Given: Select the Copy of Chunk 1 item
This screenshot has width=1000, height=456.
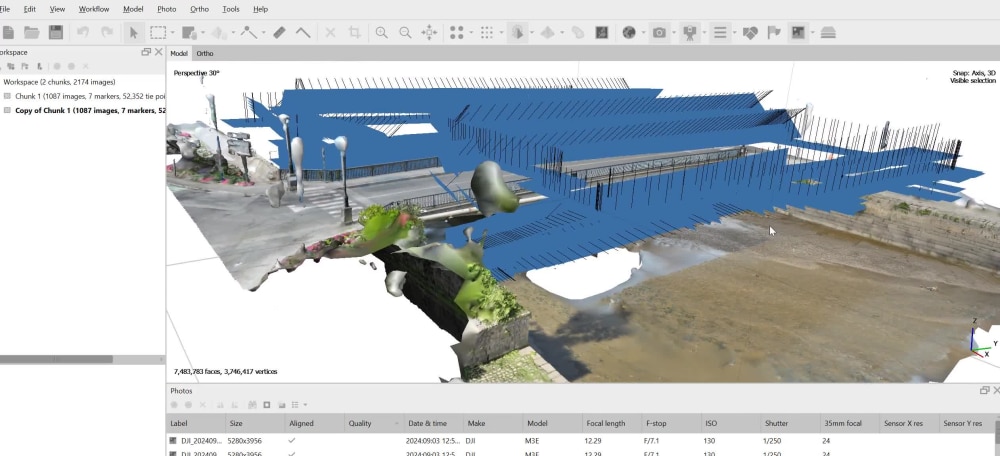Looking at the screenshot, I should (89, 110).
